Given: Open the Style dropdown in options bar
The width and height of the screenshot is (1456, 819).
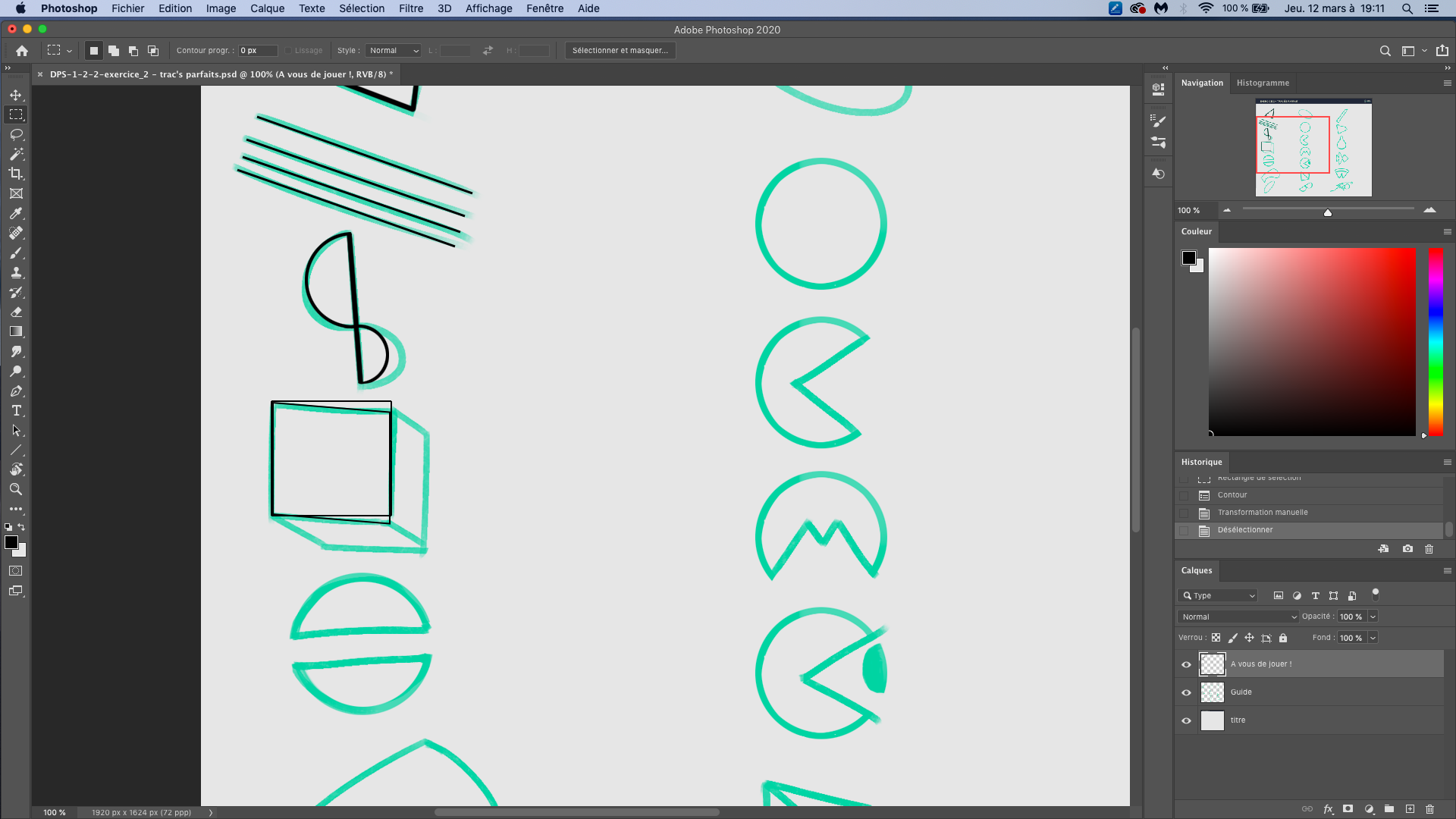Looking at the screenshot, I should [394, 51].
